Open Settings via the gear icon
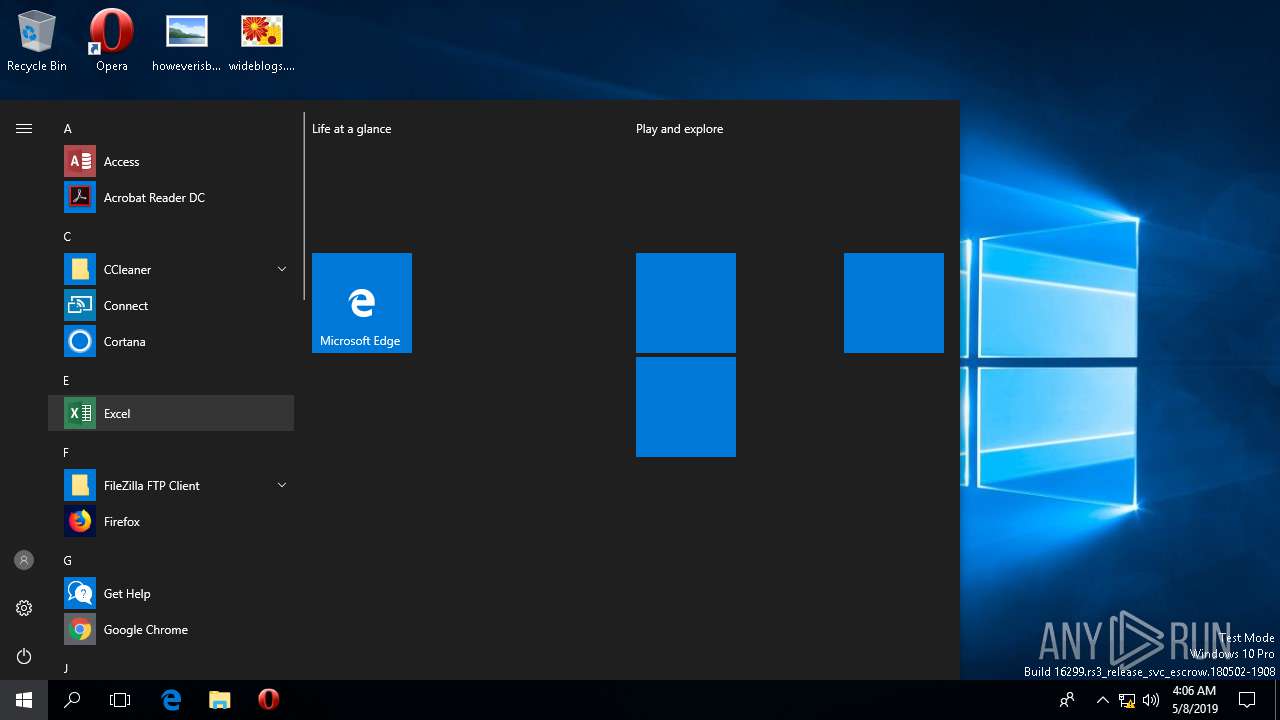The width and height of the screenshot is (1280, 720). (x=24, y=608)
